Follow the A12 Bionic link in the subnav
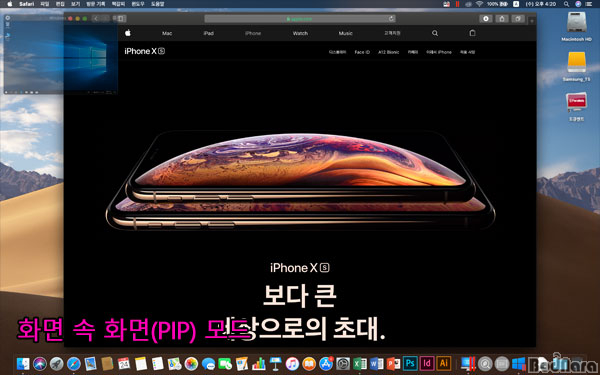 tap(388, 52)
